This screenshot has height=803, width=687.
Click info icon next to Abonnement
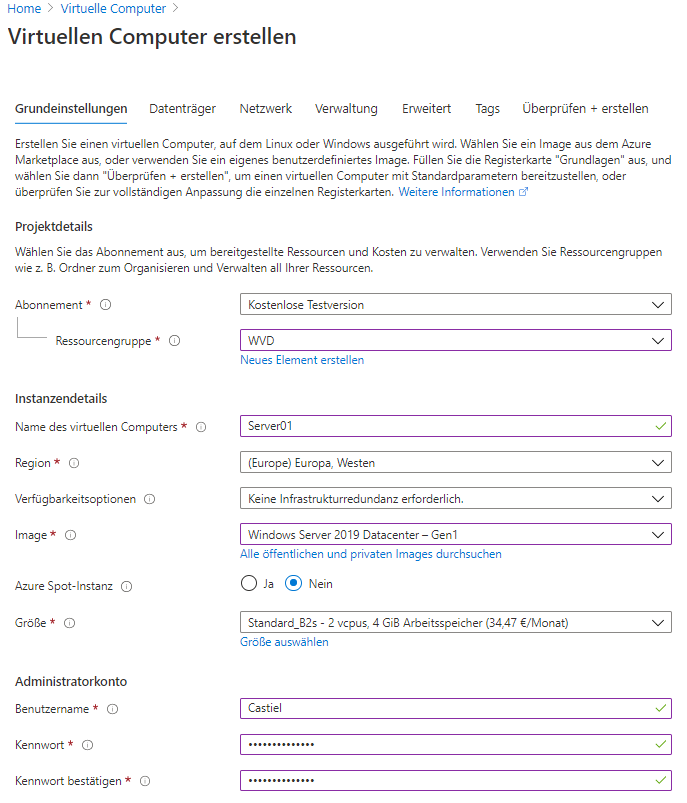pos(105,305)
